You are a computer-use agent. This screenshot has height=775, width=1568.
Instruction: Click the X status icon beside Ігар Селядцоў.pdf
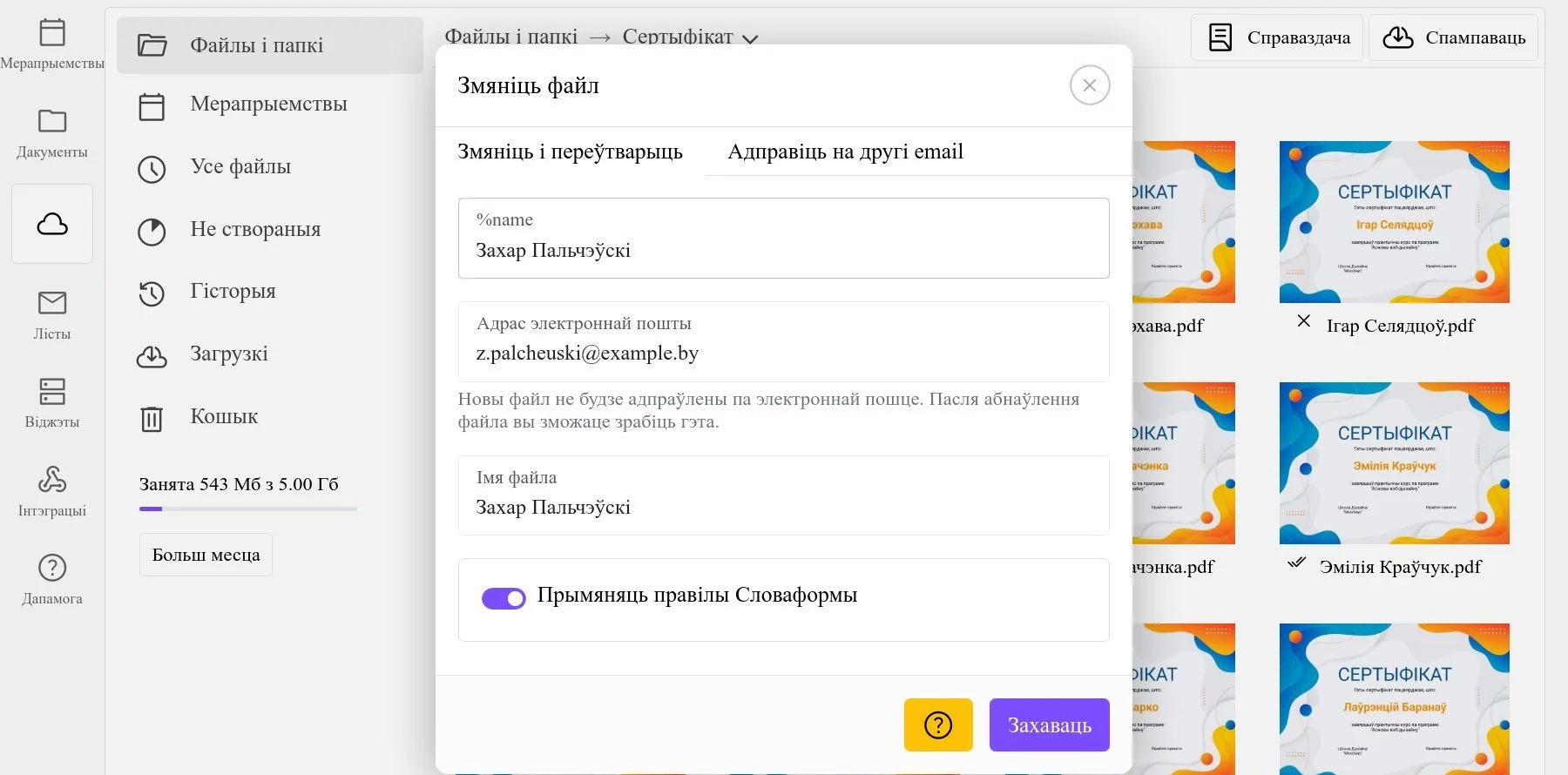click(x=1303, y=320)
